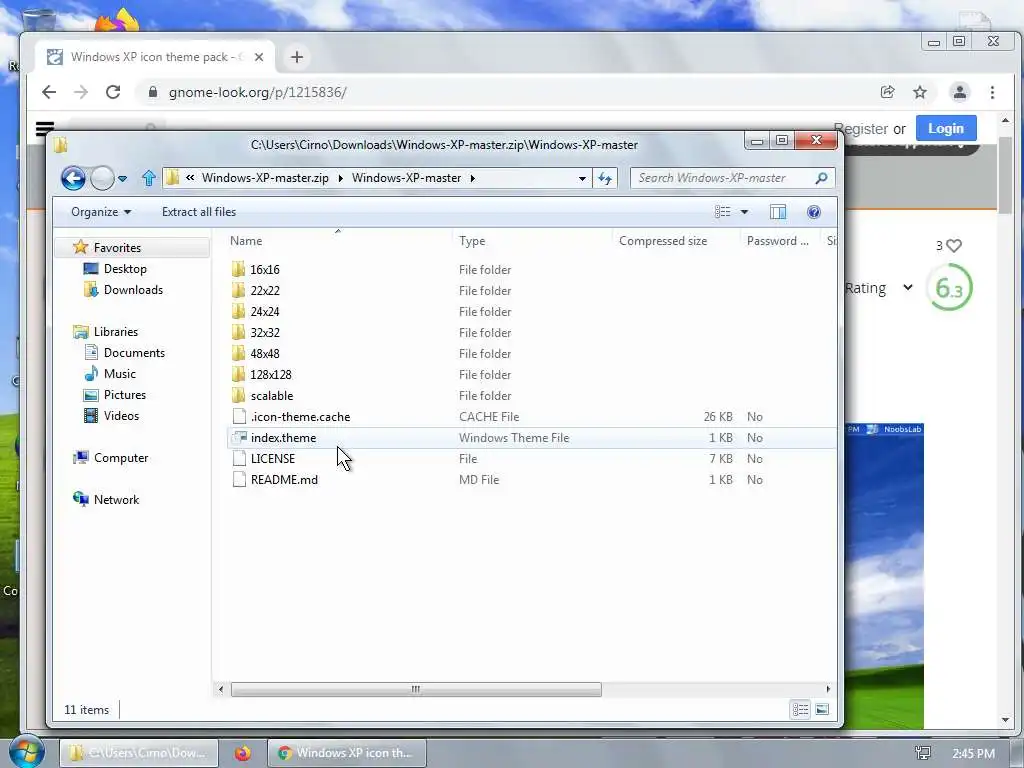Open recent locations dropdown beside Forward button
The height and width of the screenshot is (768, 1024).
pyautogui.click(x=122, y=178)
